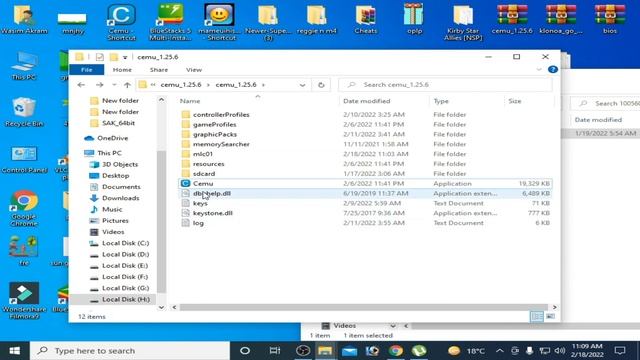
Task: Click the Search cemu_1.25.6 field
Action: pos(445,84)
